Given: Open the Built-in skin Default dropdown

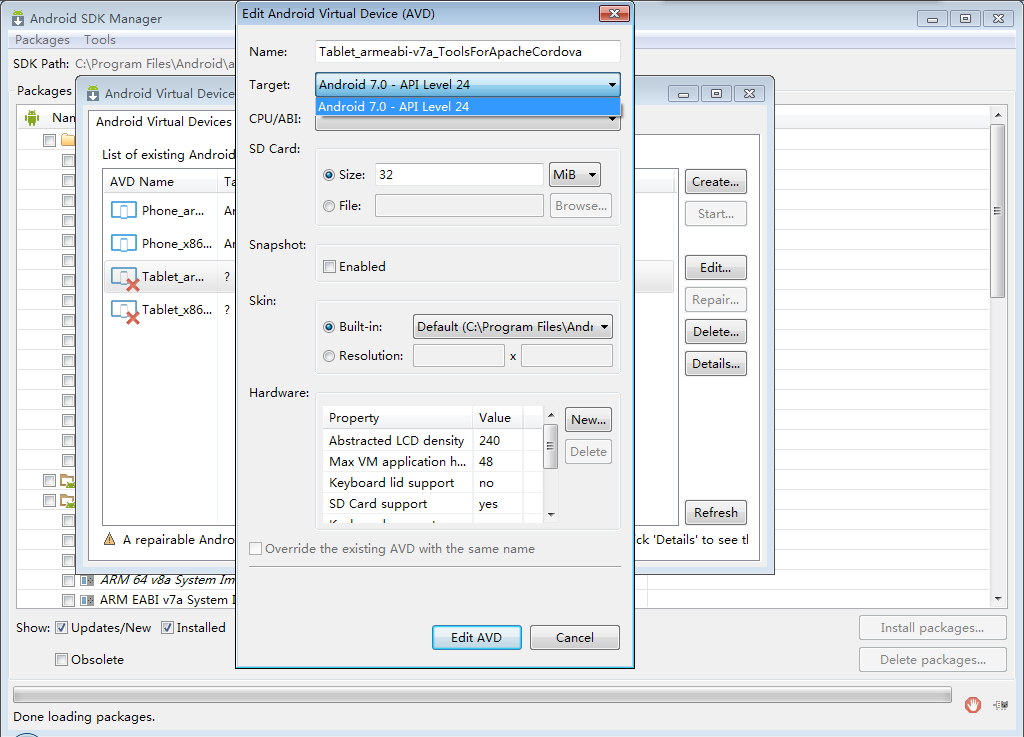Looking at the screenshot, I should pyautogui.click(x=513, y=326).
